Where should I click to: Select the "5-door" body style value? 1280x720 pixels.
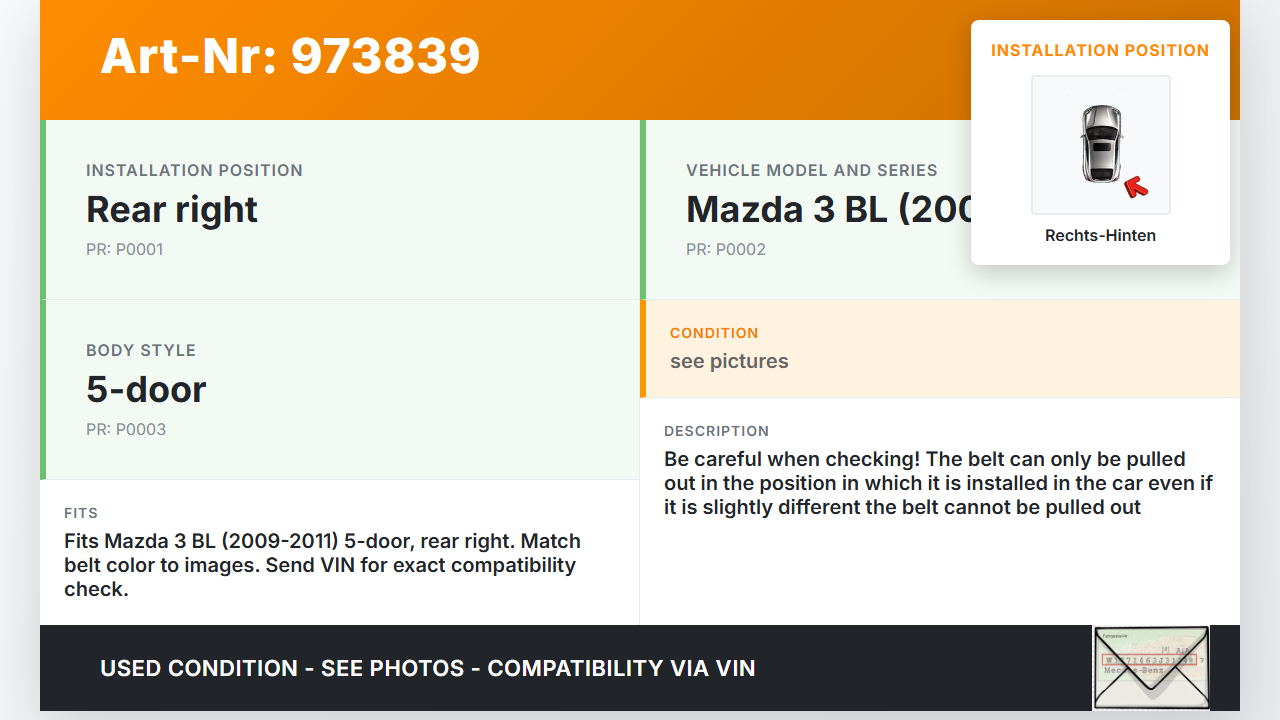tap(146, 390)
